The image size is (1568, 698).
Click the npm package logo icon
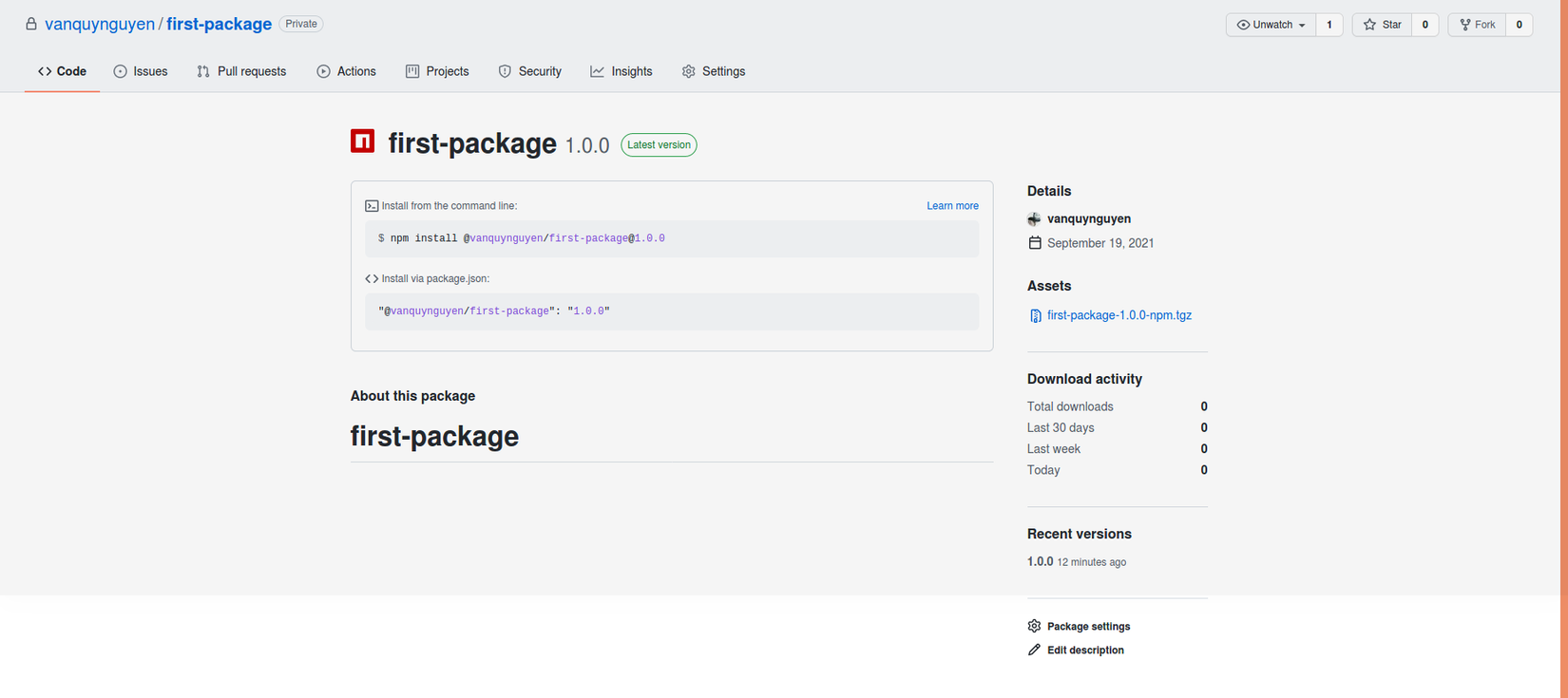click(362, 141)
